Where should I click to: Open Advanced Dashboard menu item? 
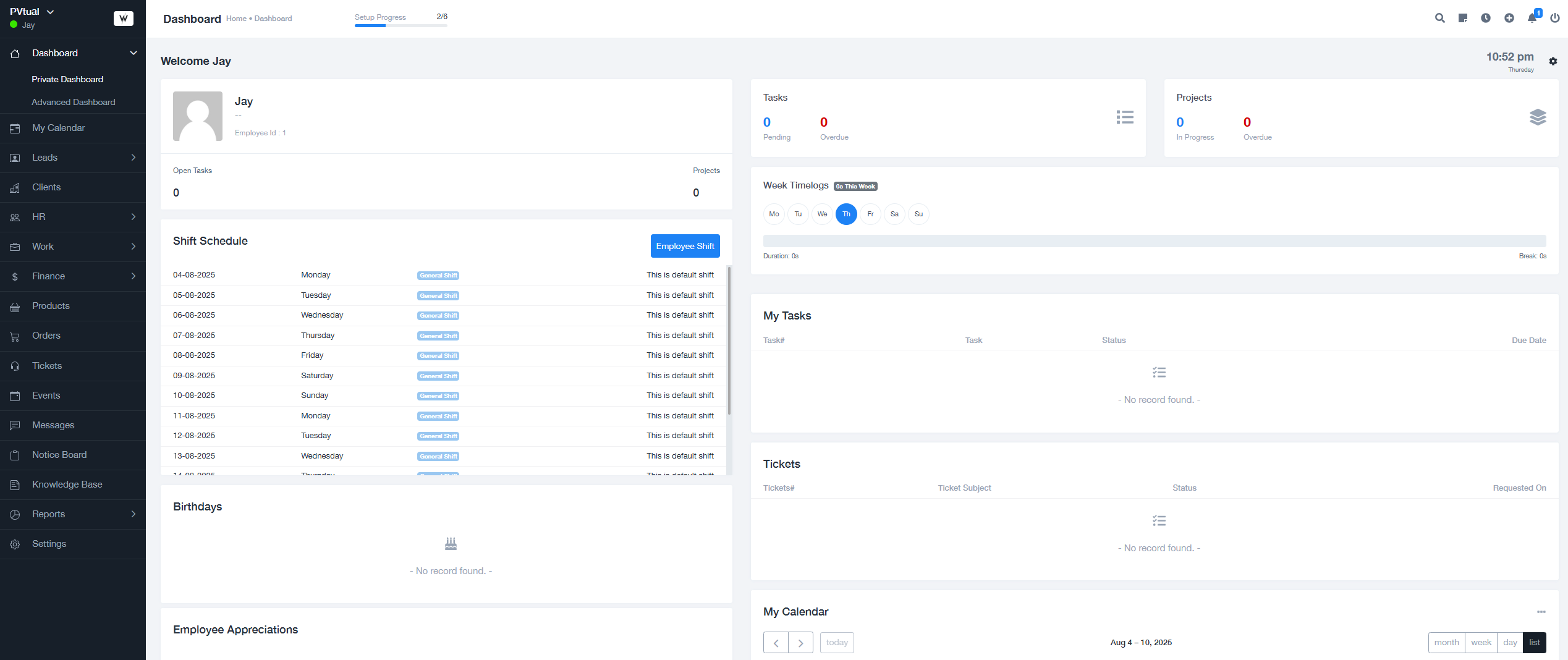click(73, 102)
